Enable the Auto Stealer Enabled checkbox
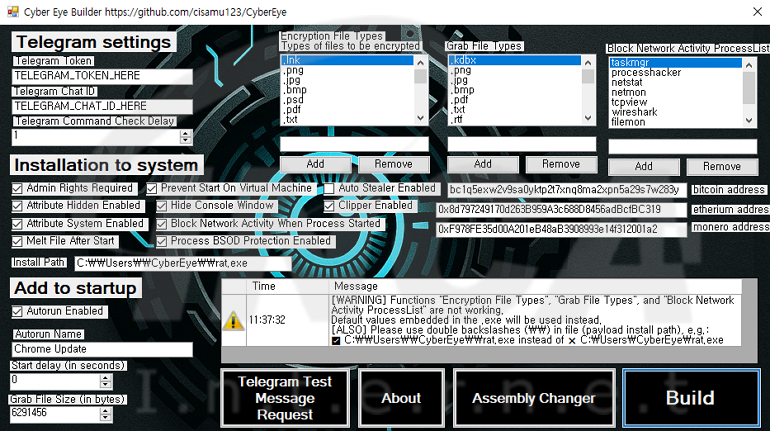770x431 pixels. click(x=329, y=189)
